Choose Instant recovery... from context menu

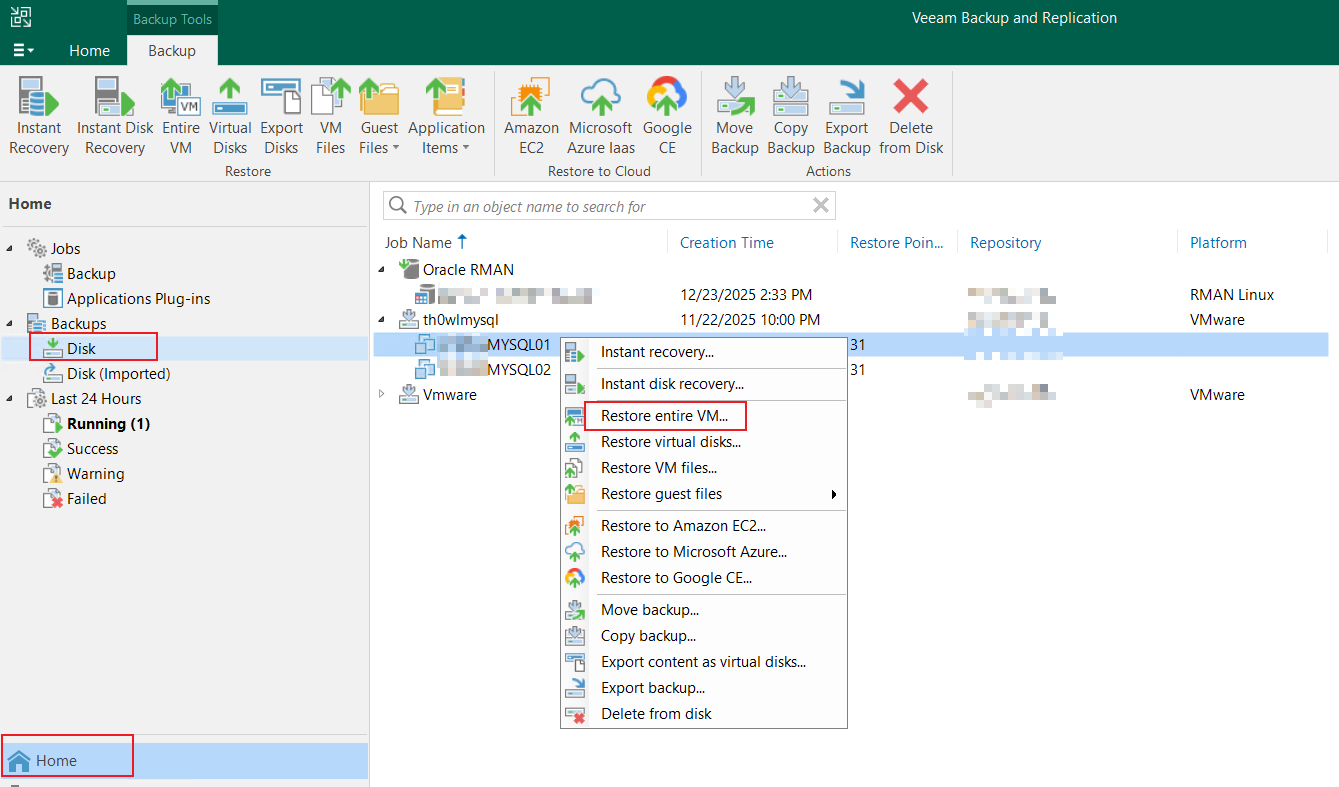coord(704,352)
